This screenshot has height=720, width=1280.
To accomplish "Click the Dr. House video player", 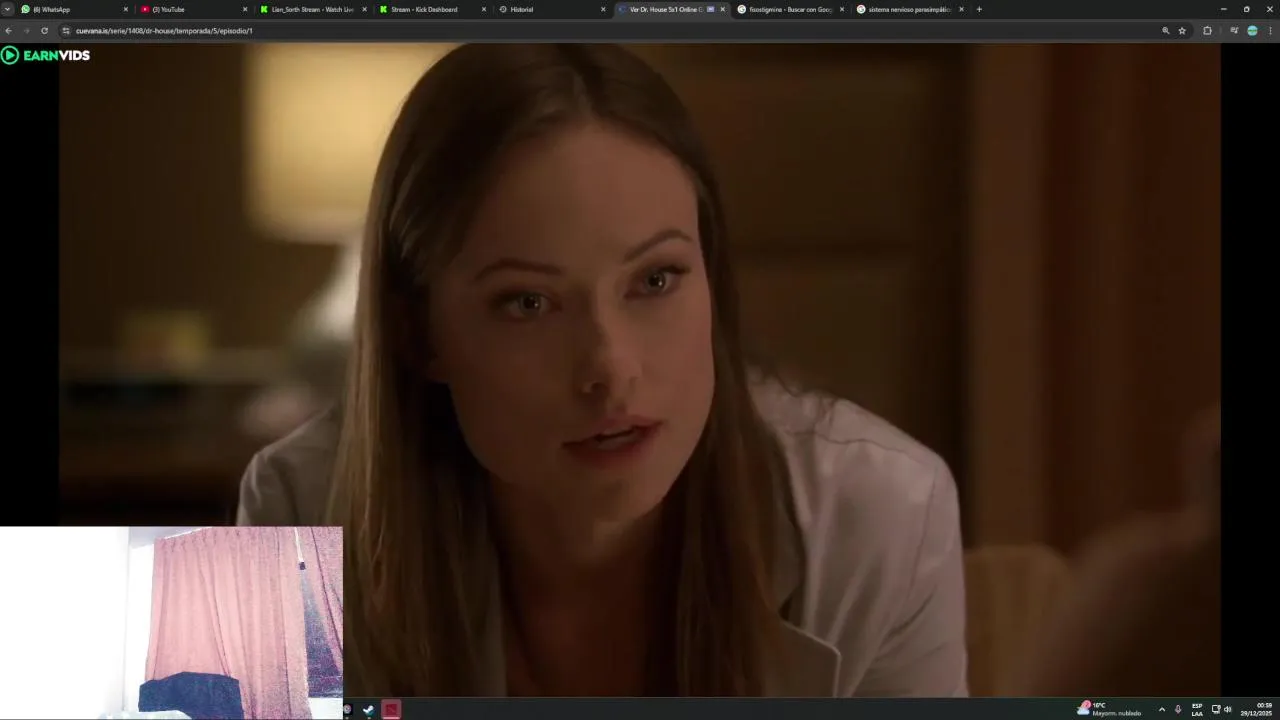I will (640, 370).
